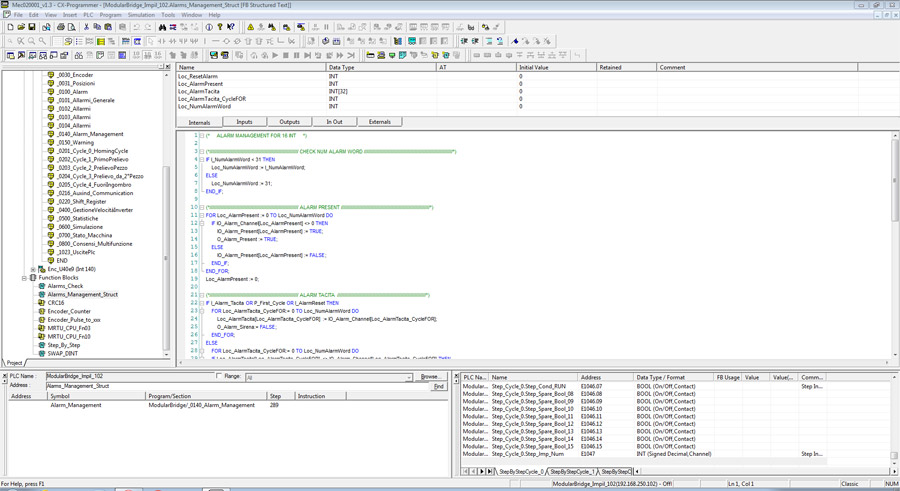Click the Open file toolbar icon
Viewport: 900px width, 491px height.
point(21,27)
